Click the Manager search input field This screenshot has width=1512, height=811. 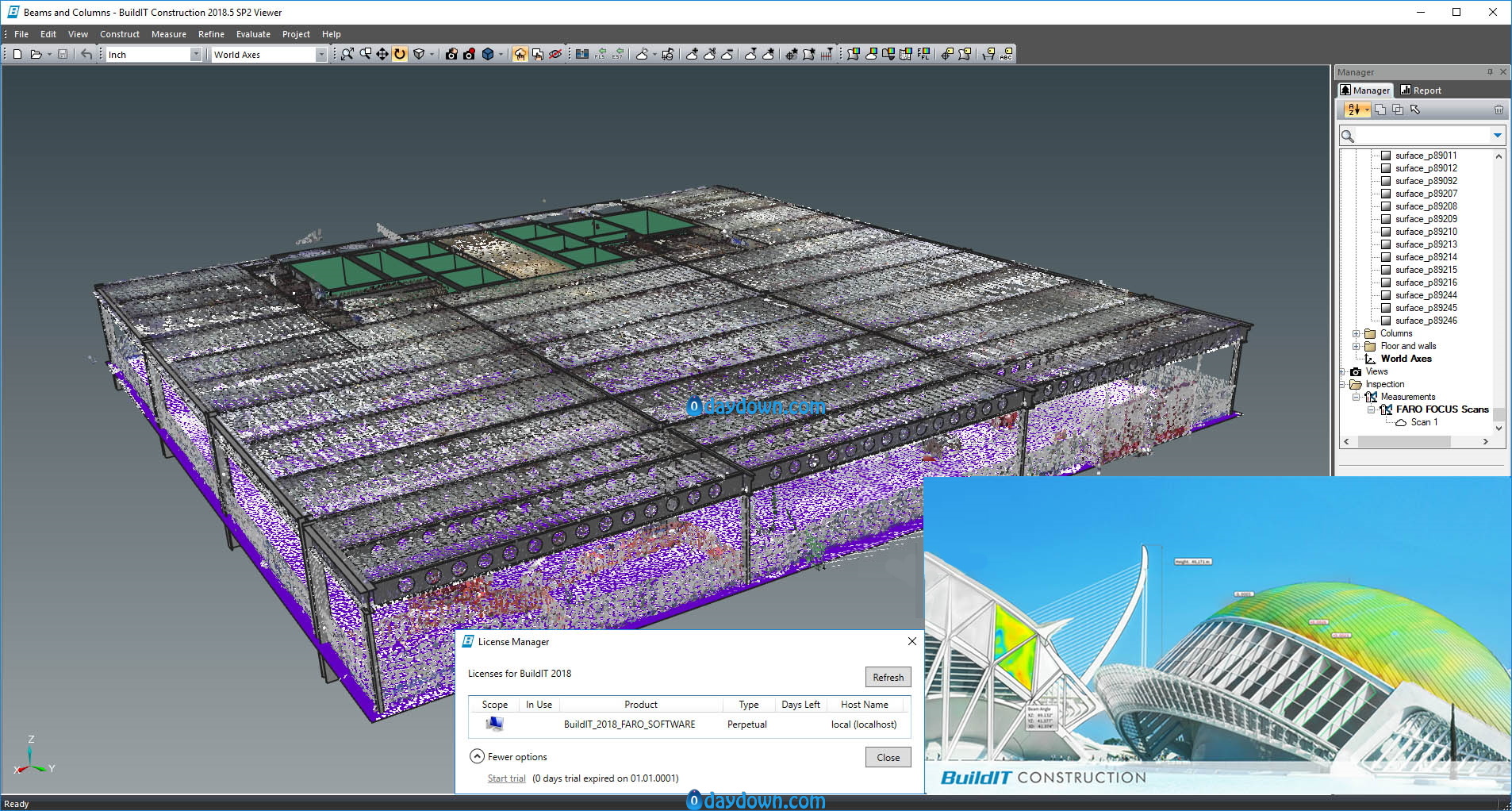pos(1423,136)
